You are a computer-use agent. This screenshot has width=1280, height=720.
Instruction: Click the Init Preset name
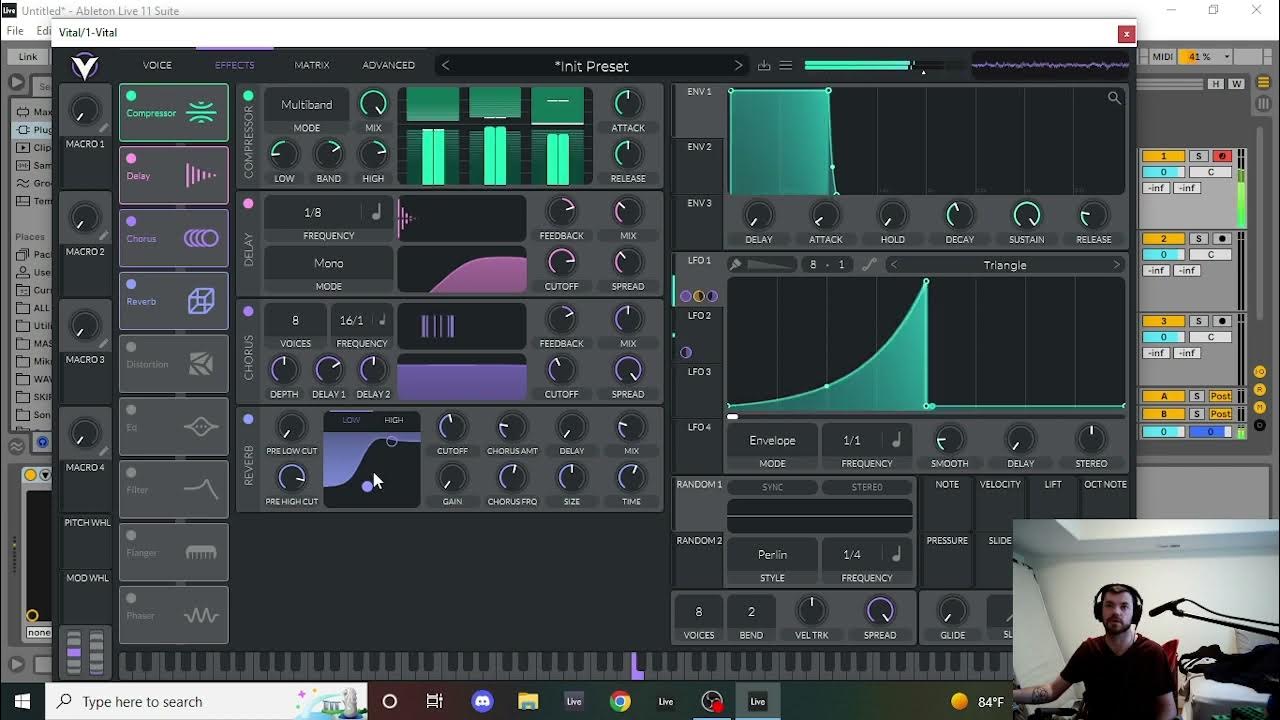[x=591, y=66]
